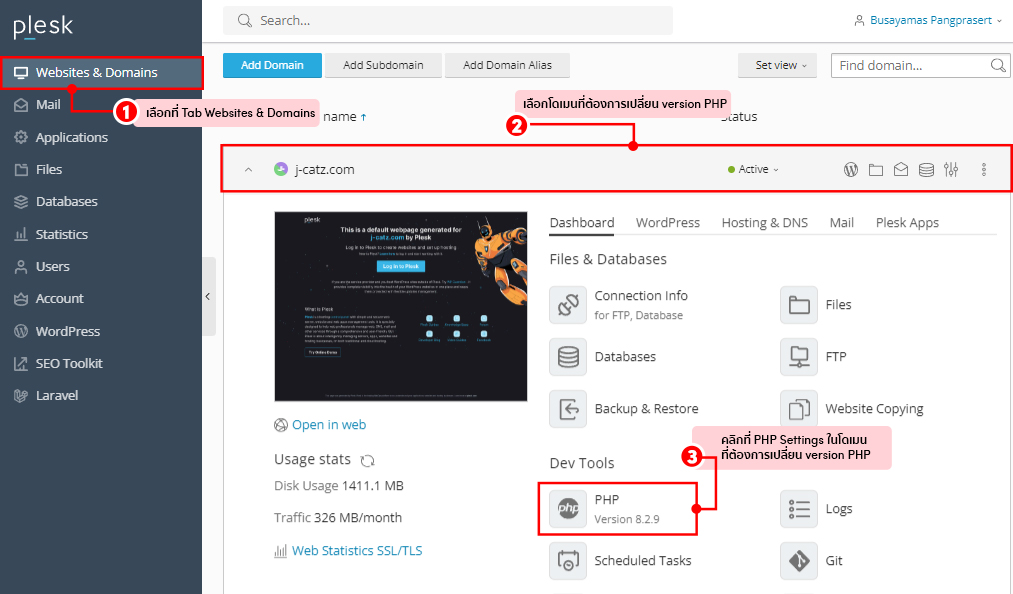The height and width of the screenshot is (594, 1013).
Task: Click the Find domain search magnifier icon
Action: (998, 65)
